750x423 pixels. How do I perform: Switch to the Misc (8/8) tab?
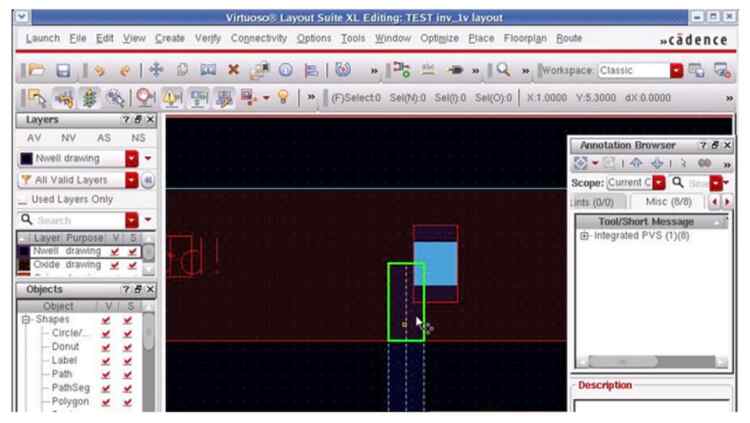tap(664, 202)
